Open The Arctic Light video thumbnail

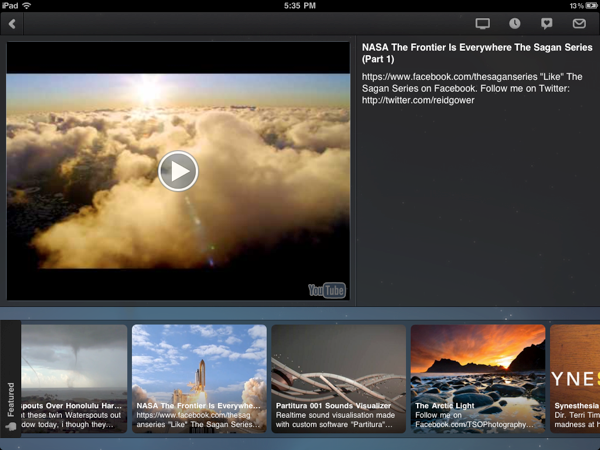(x=478, y=379)
